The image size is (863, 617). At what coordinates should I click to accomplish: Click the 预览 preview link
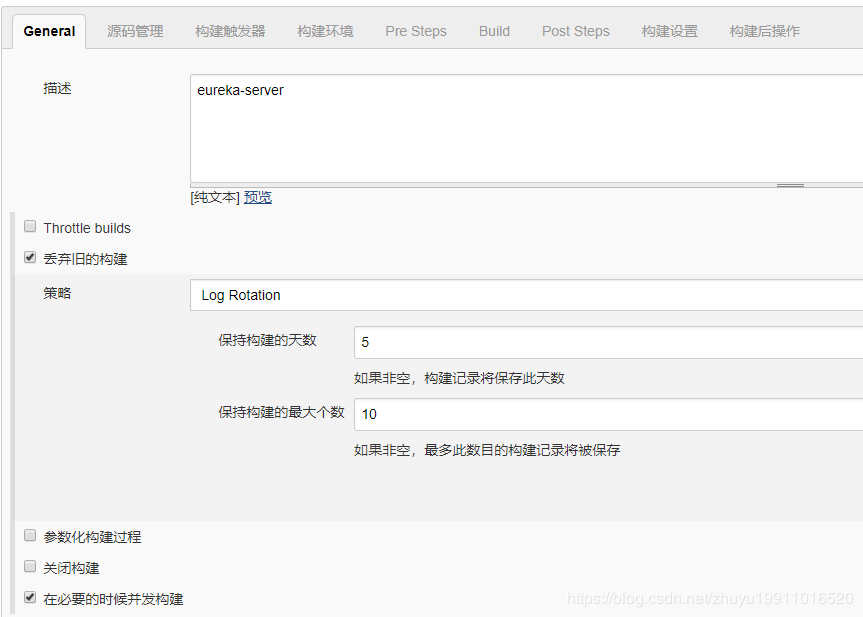[x=257, y=196]
